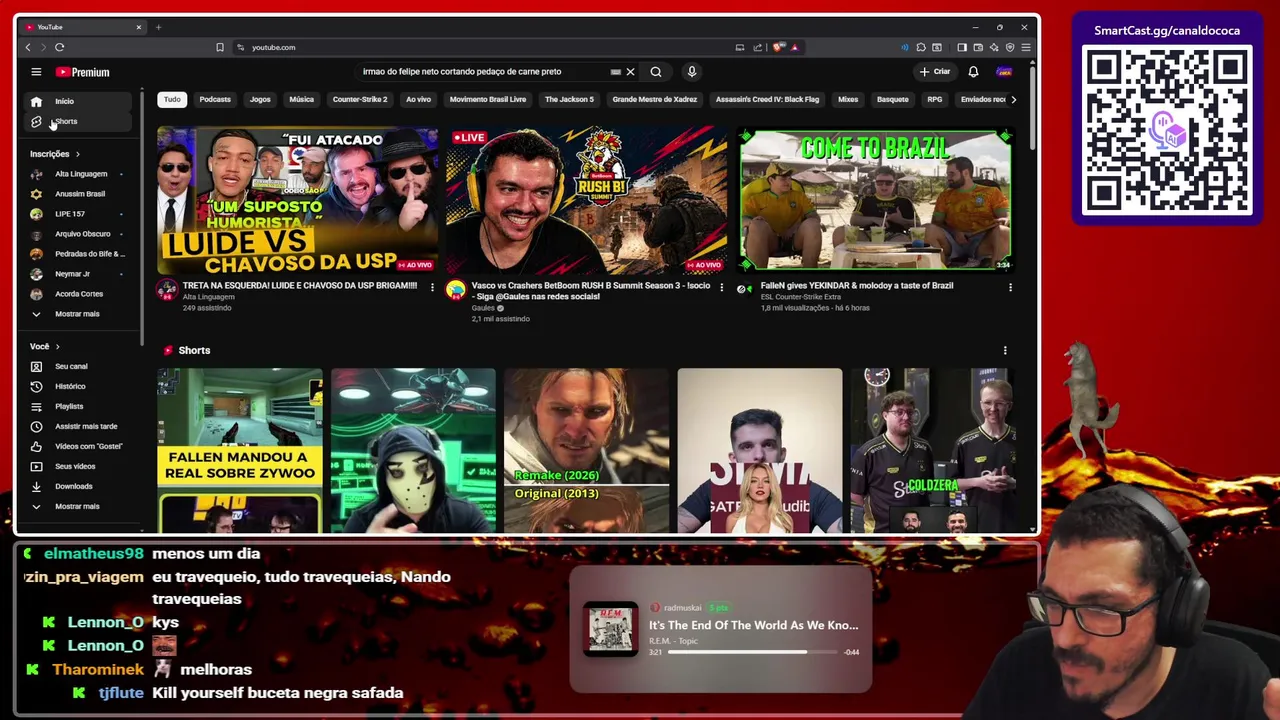This screenshot has width=1280, height=720.
Task: Click the YouTube Premium logo
Action: tap(82, 72)
